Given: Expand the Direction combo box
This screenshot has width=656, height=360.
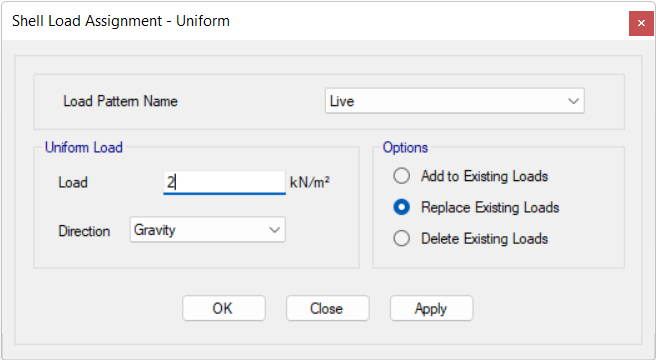Looking at the screenshot, I should click(208, 229).
